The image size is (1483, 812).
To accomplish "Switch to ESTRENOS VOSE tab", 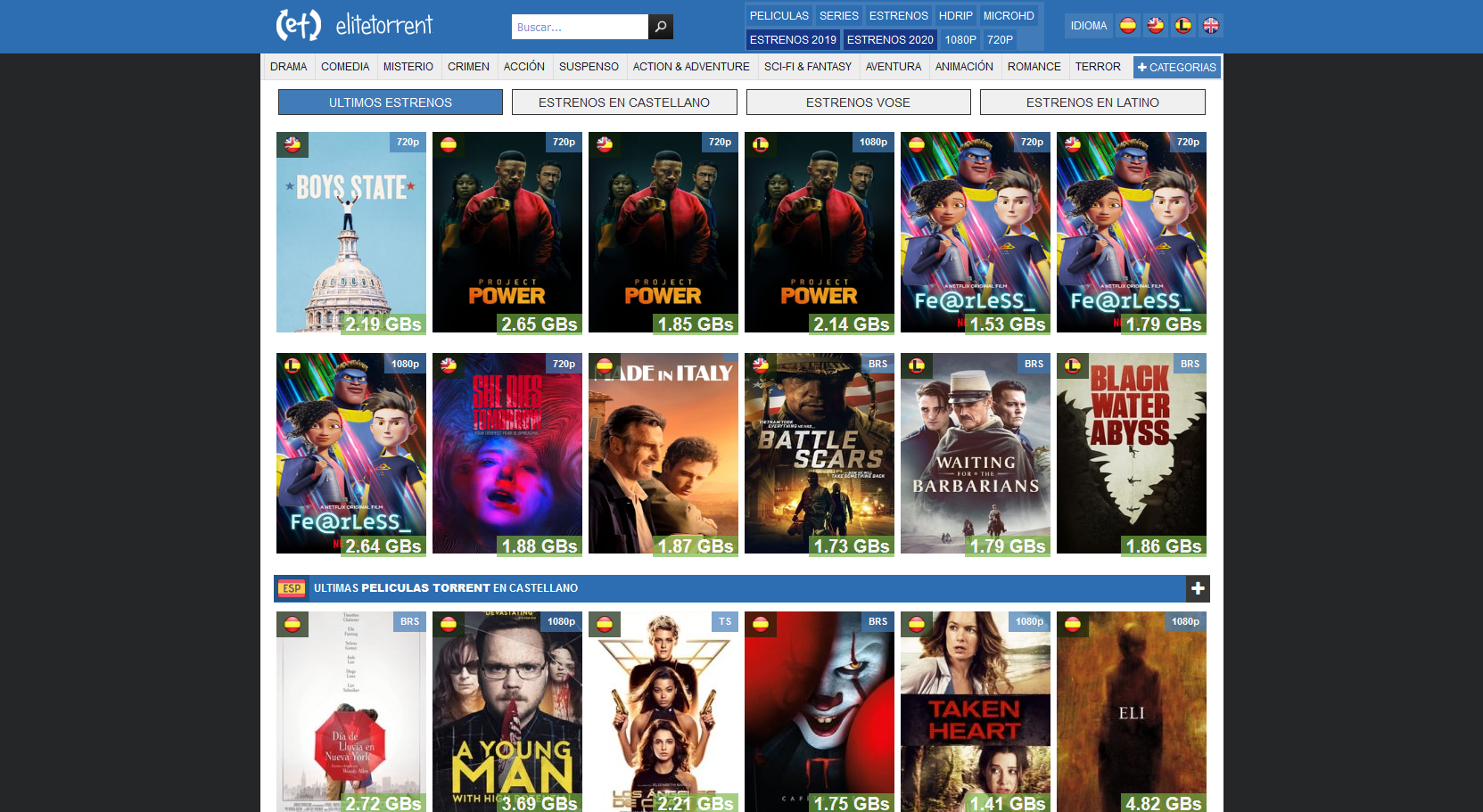I will click(858, 103).
